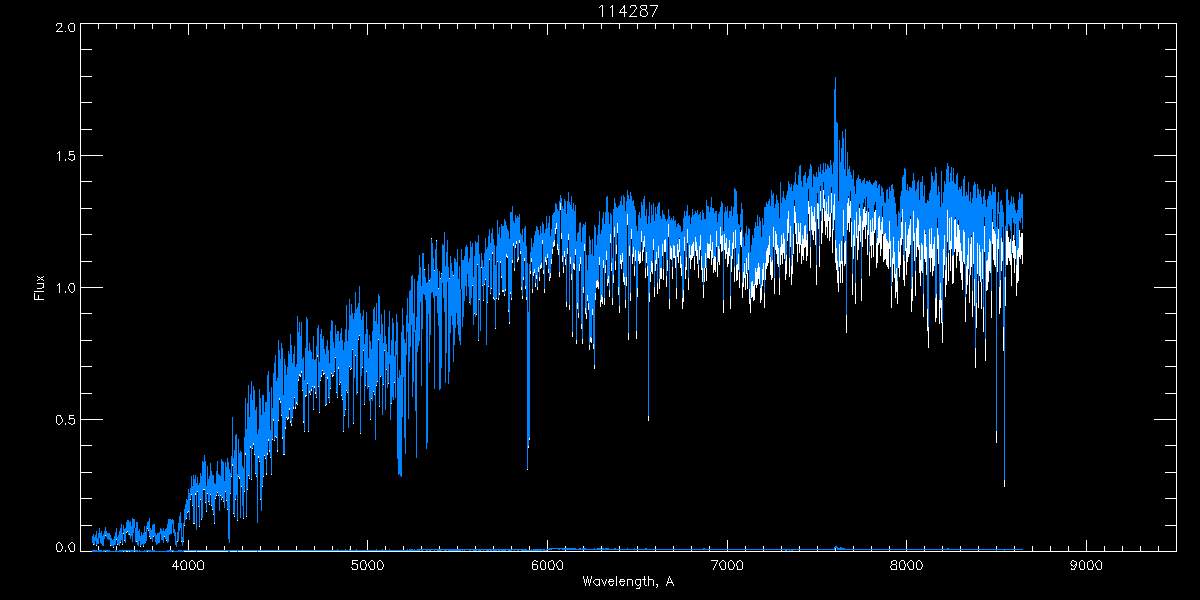Click the 1.5 flux tick label
Image resolution: width=1200 pixels, height=600 pixels.
coord(65,157)
